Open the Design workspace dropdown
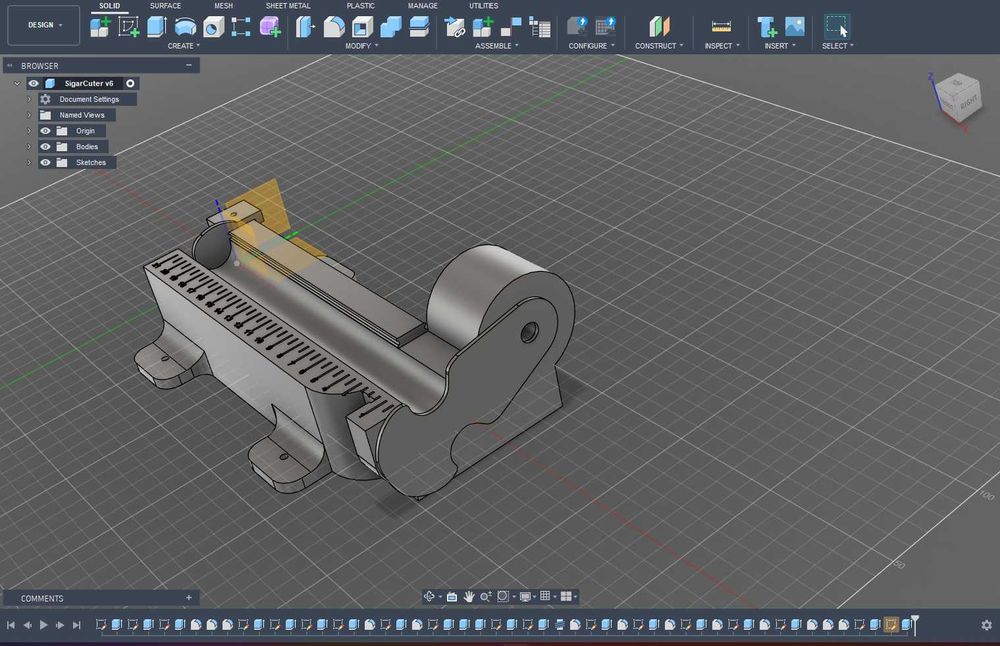This screenshot has height=646, width=1000. 44,25
